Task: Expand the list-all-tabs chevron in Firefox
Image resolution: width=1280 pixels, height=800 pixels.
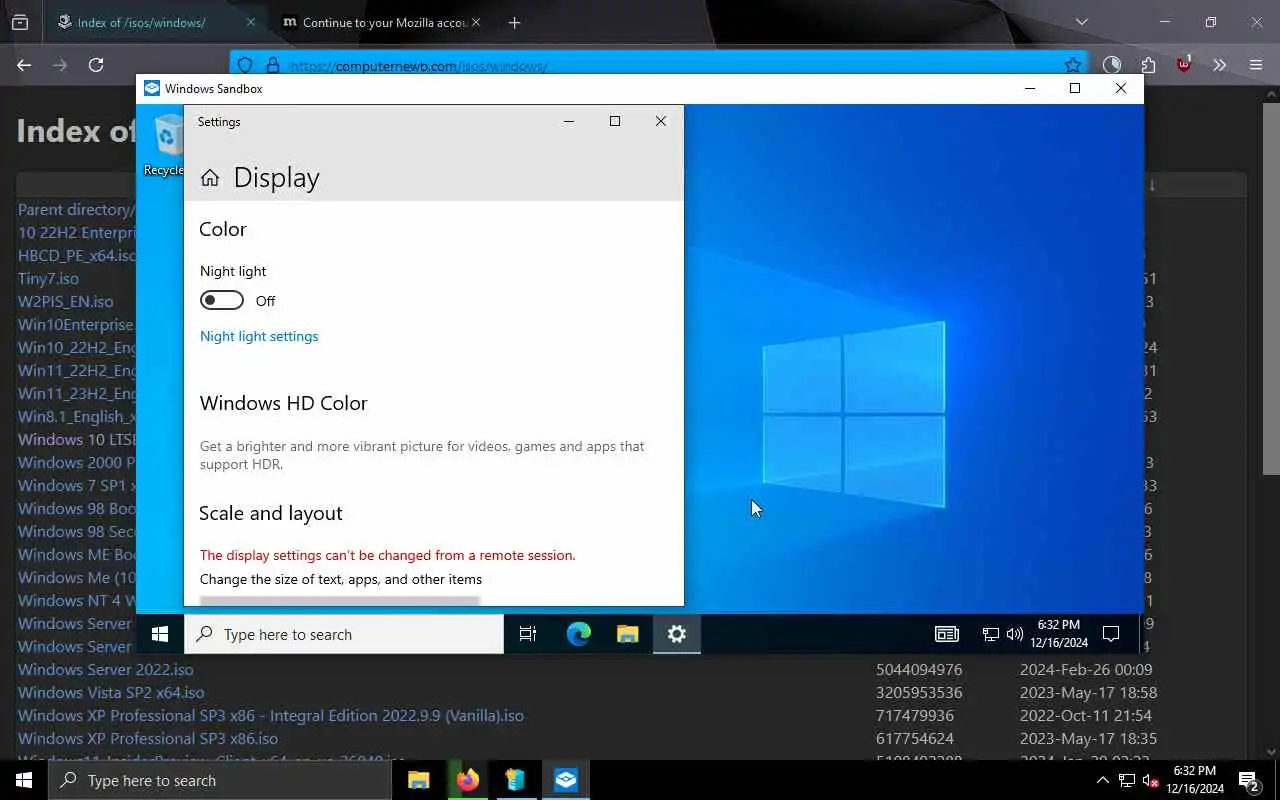Action: [1081, 22]
